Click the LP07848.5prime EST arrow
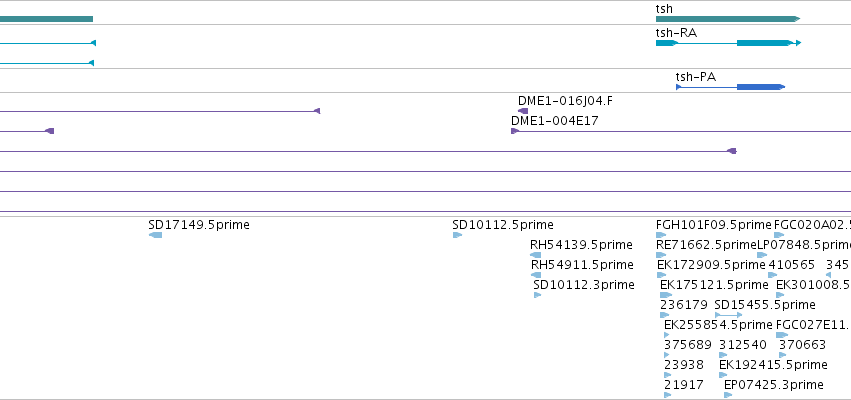This screenshot has height=400, width=851. [x=762, y=255]
